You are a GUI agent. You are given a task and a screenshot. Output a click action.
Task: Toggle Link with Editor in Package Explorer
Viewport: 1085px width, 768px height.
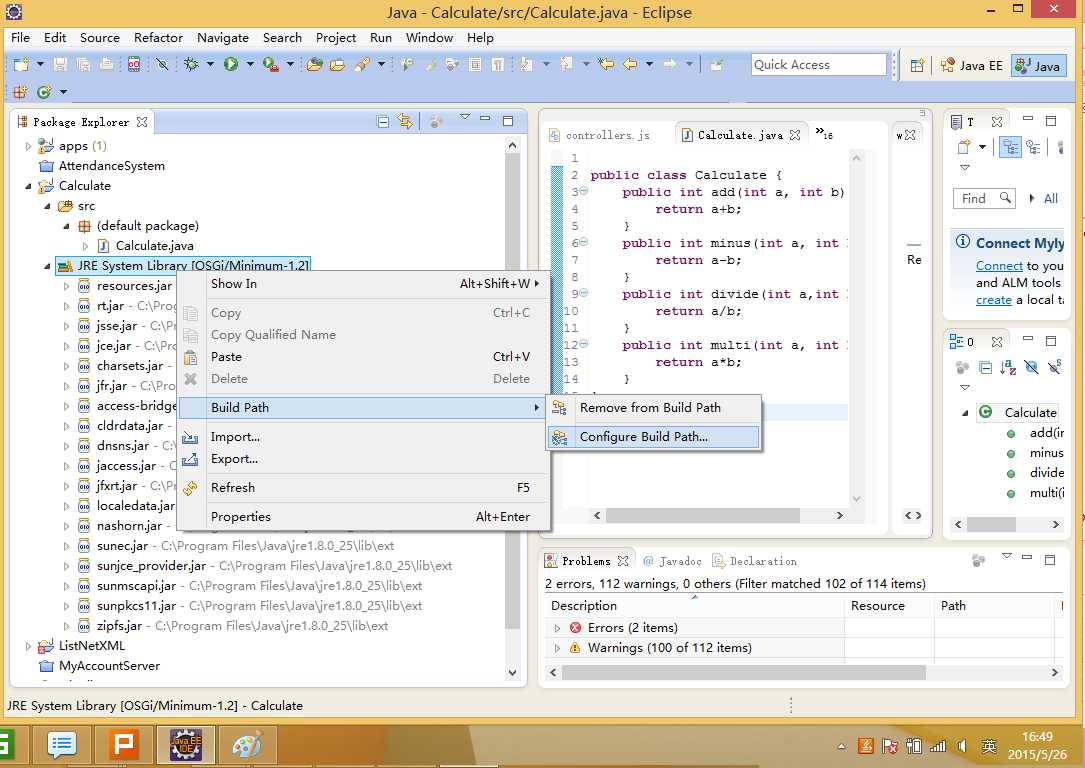(x=405, y=122)
